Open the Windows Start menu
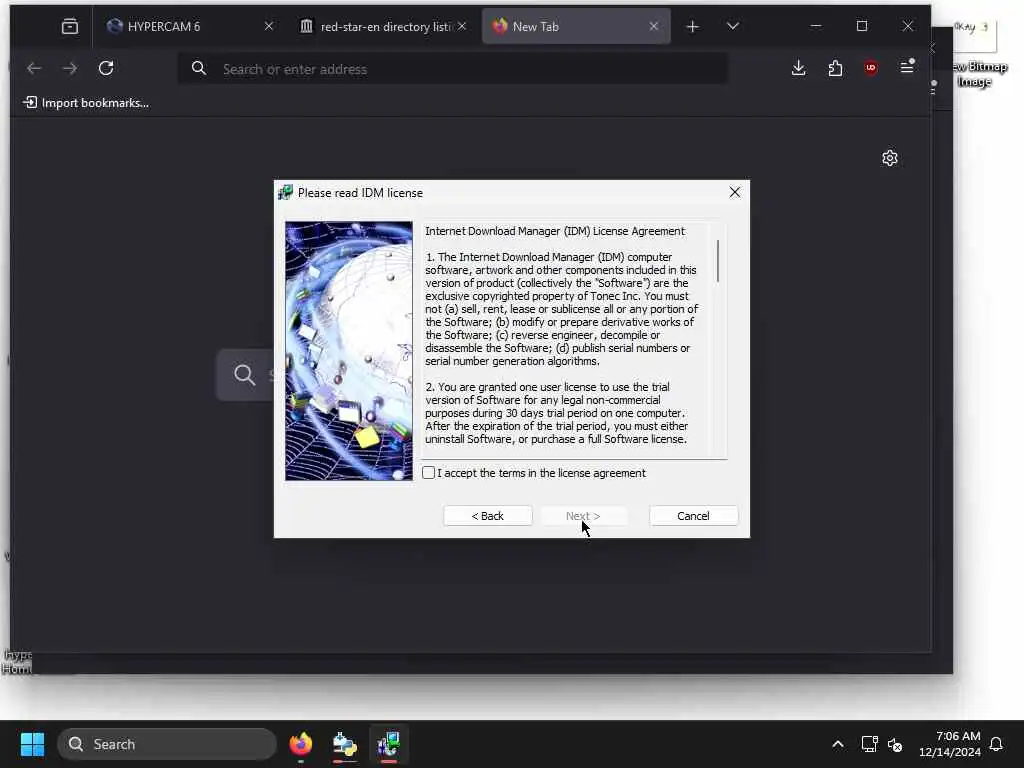The image size is (1024, 768). pos(32,744)
